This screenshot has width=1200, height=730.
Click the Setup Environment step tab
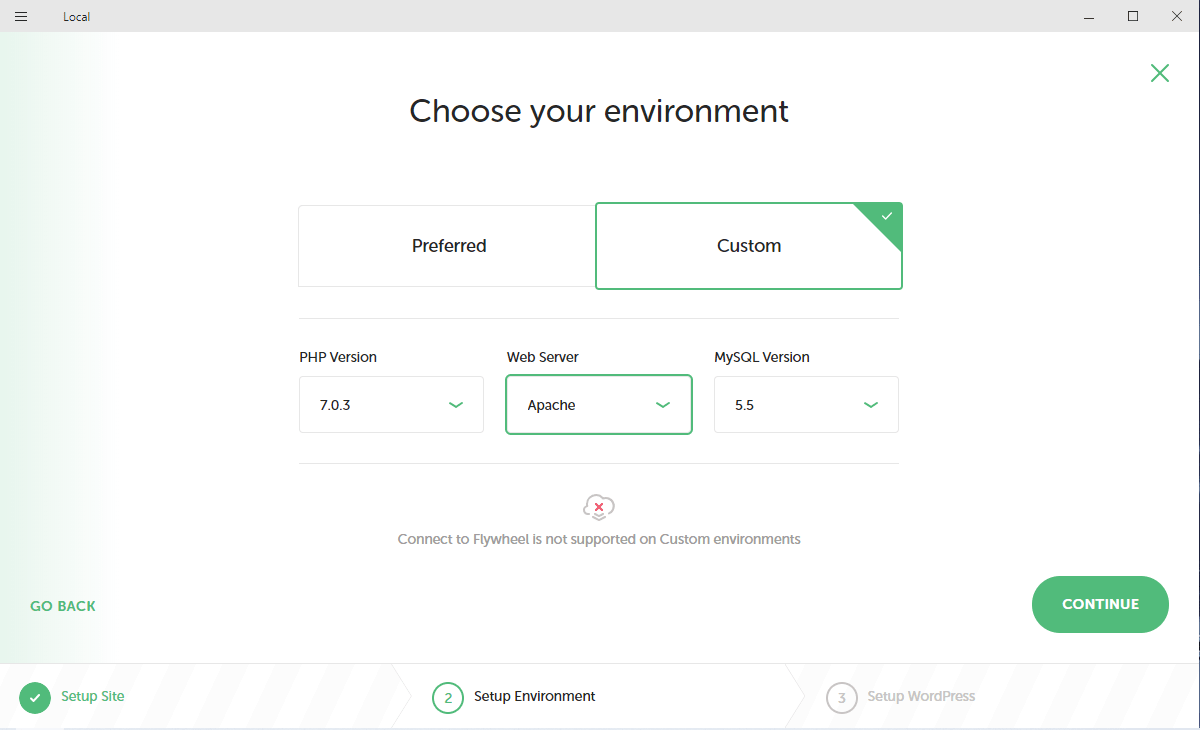click(534, 696)
